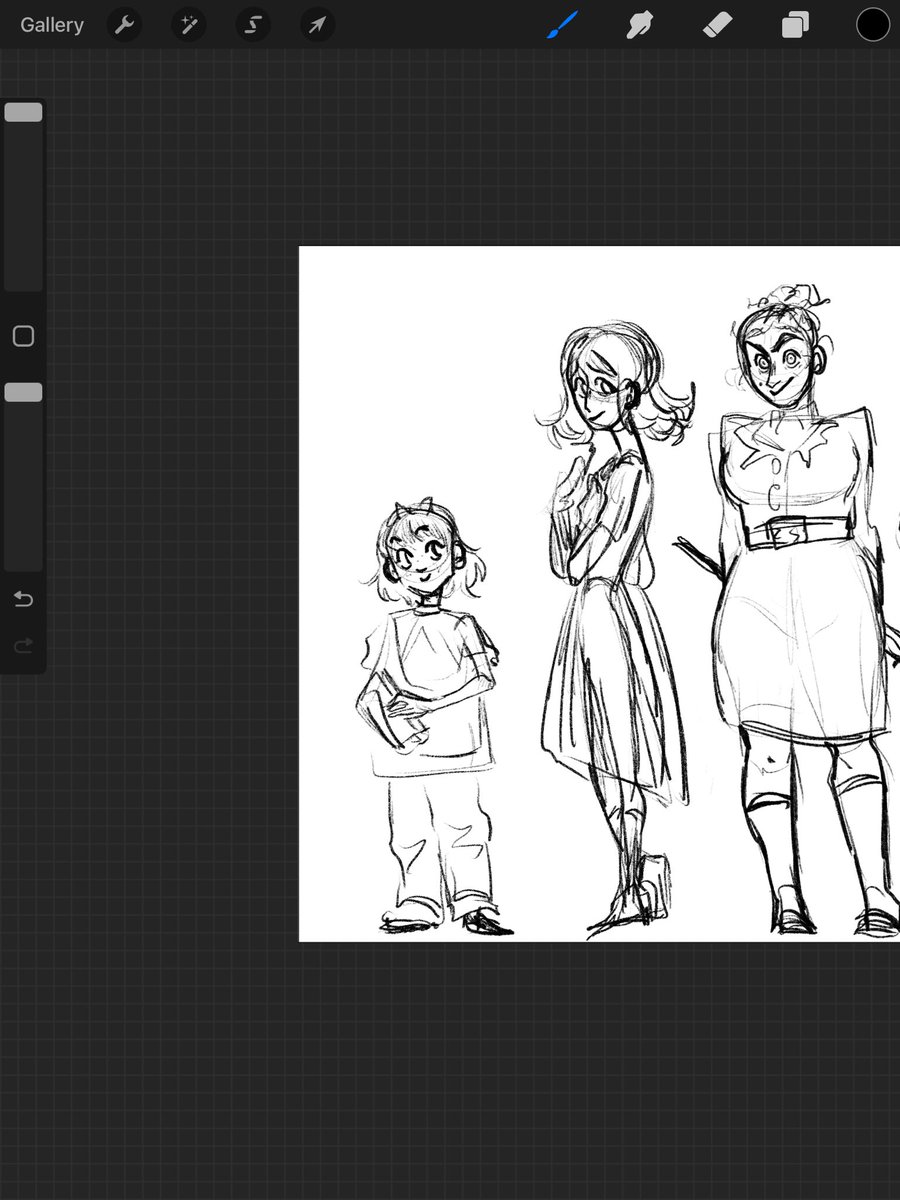Undo the last stroke
The width and height of the screenshot is (900, 1200).
(23, 599)
